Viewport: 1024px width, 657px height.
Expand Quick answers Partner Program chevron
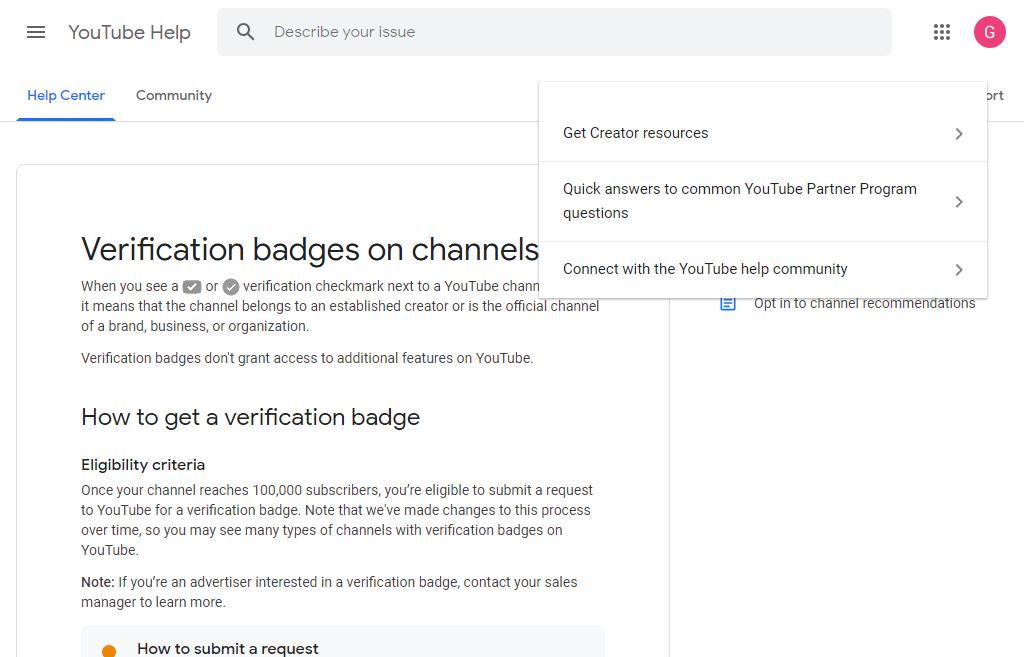pyautogui.click(x=959, y=202)
